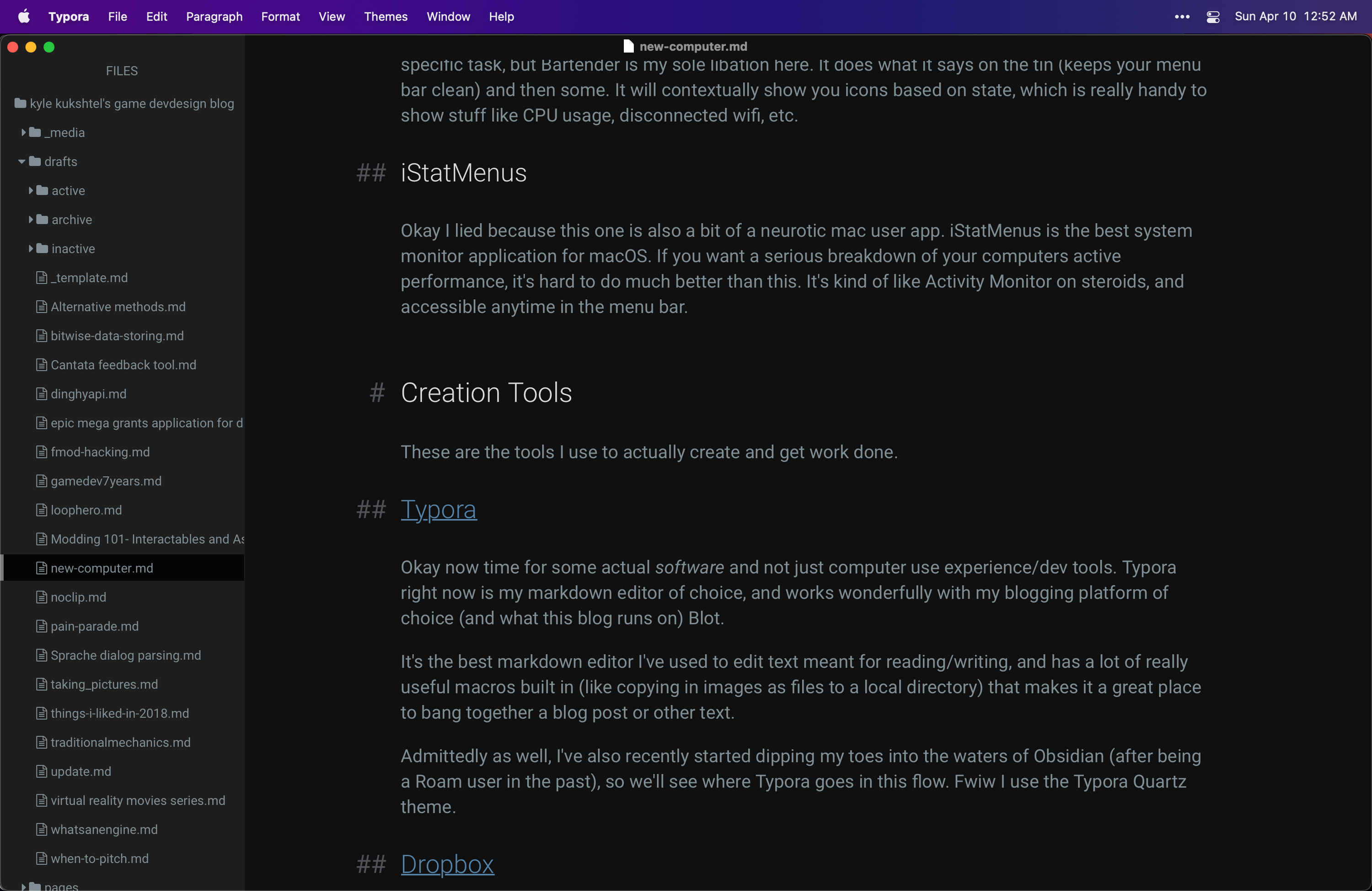Click file icon of dinghyapi.md
The width and height of the screenshot is (1372, 891).
(x=42, y=394)
